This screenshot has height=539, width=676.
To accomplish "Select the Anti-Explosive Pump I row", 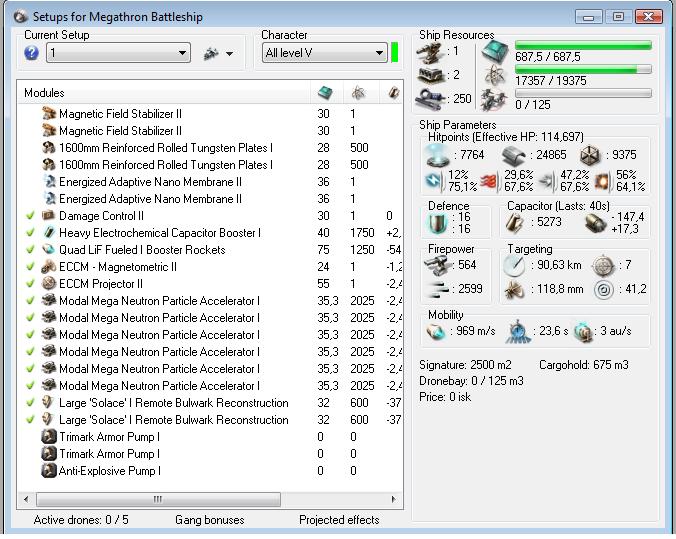I will point(210,471).
